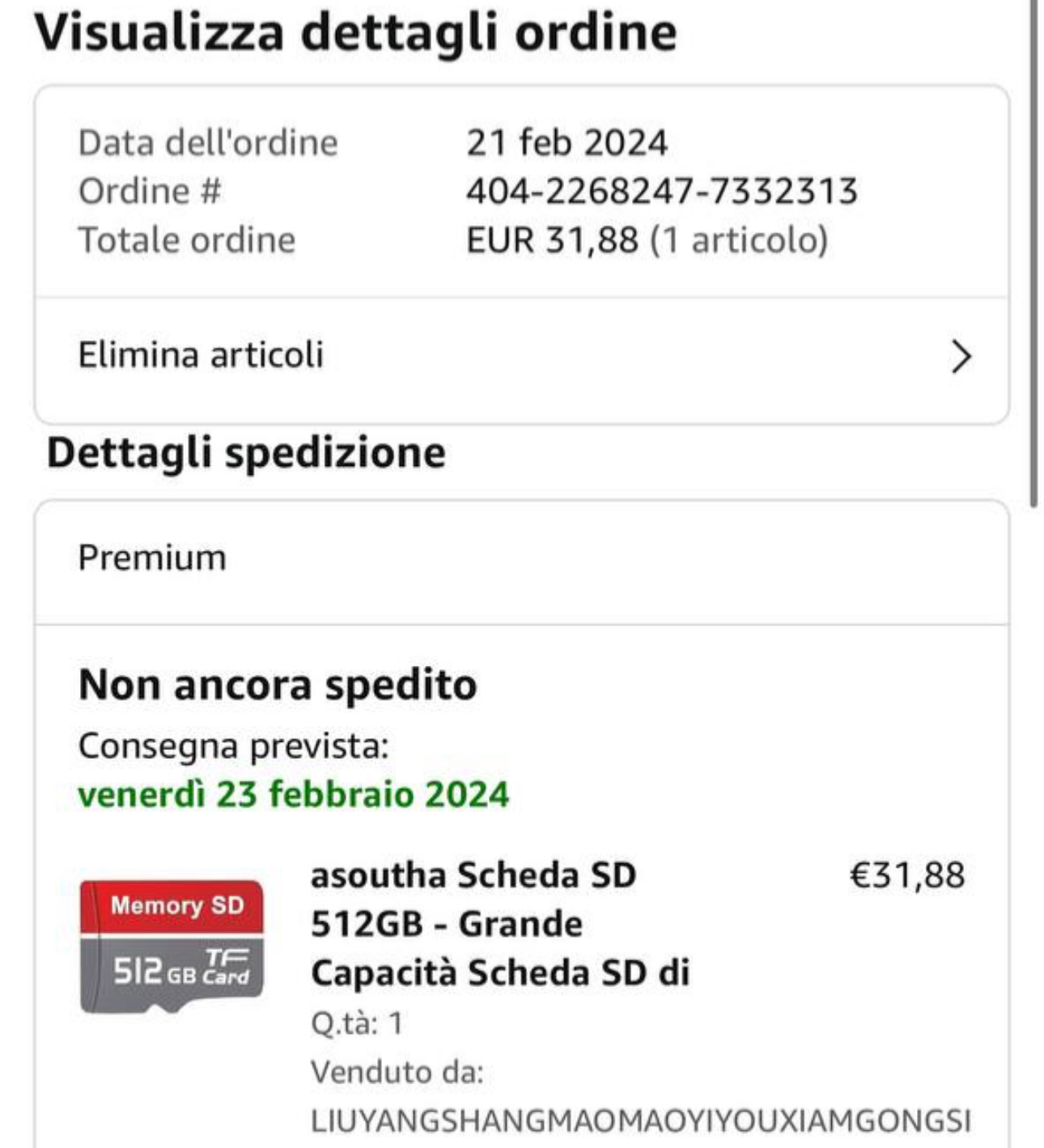Screen dimensions: 1044x1148
Task: Click the product price €31,88
Action: pyautogui.click(x=906, y=875)
